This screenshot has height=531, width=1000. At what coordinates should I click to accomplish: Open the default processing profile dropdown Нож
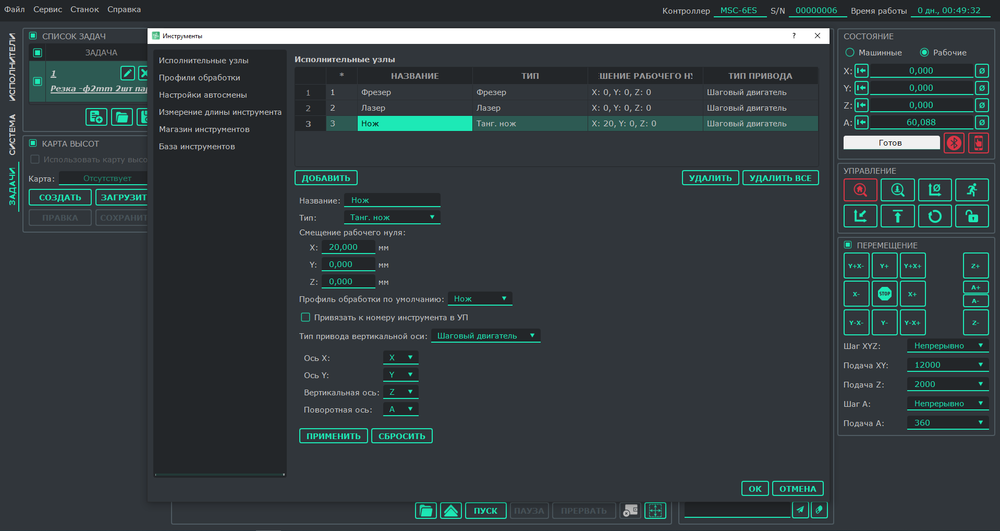pyautogui.click(x=480, y=298)
